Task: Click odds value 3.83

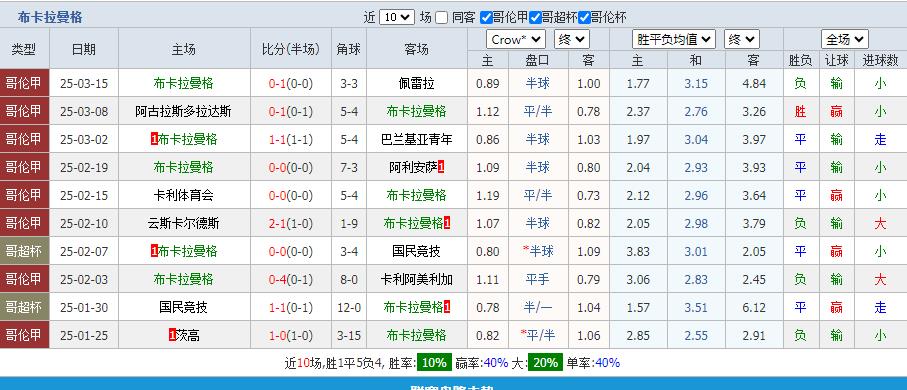Action: click(x=638, y=252)
